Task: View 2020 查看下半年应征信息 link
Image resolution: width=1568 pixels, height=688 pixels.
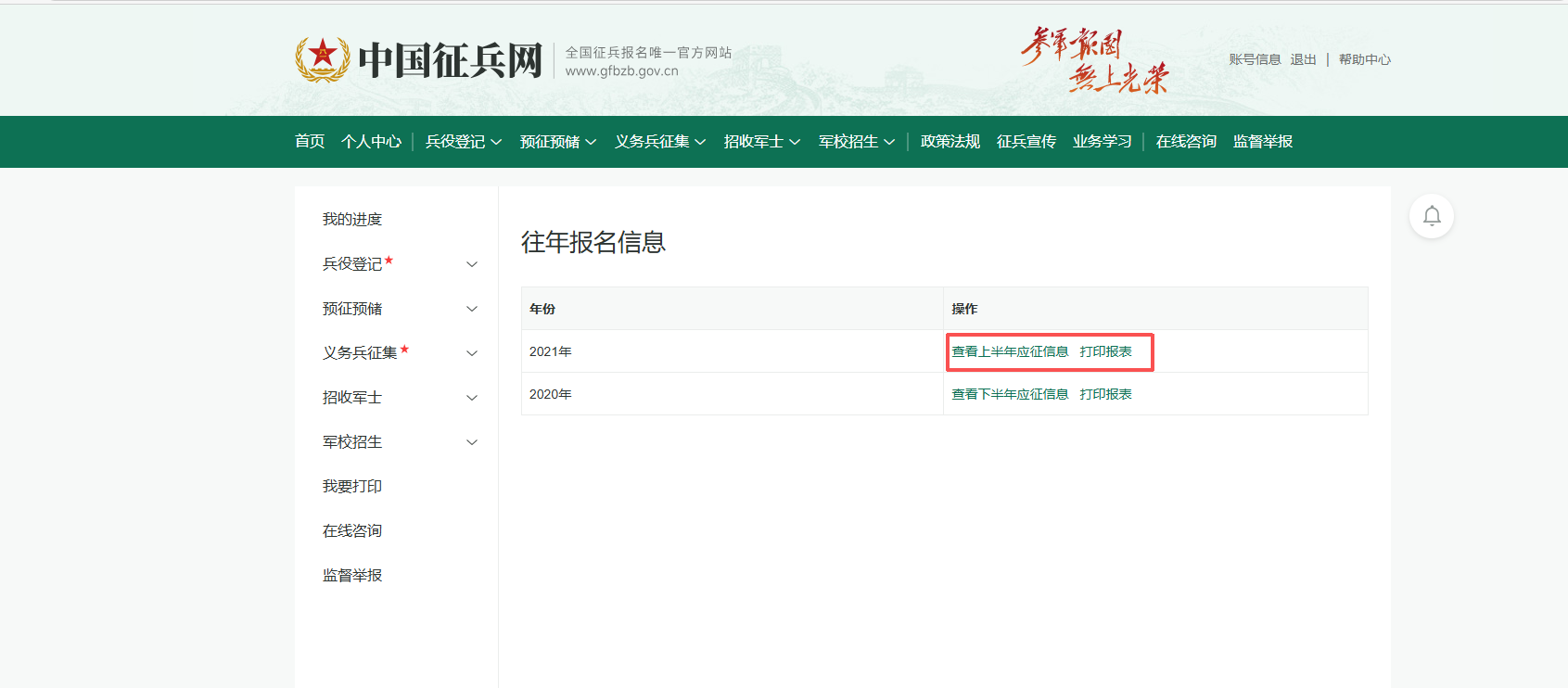Action: [1010, 394]
